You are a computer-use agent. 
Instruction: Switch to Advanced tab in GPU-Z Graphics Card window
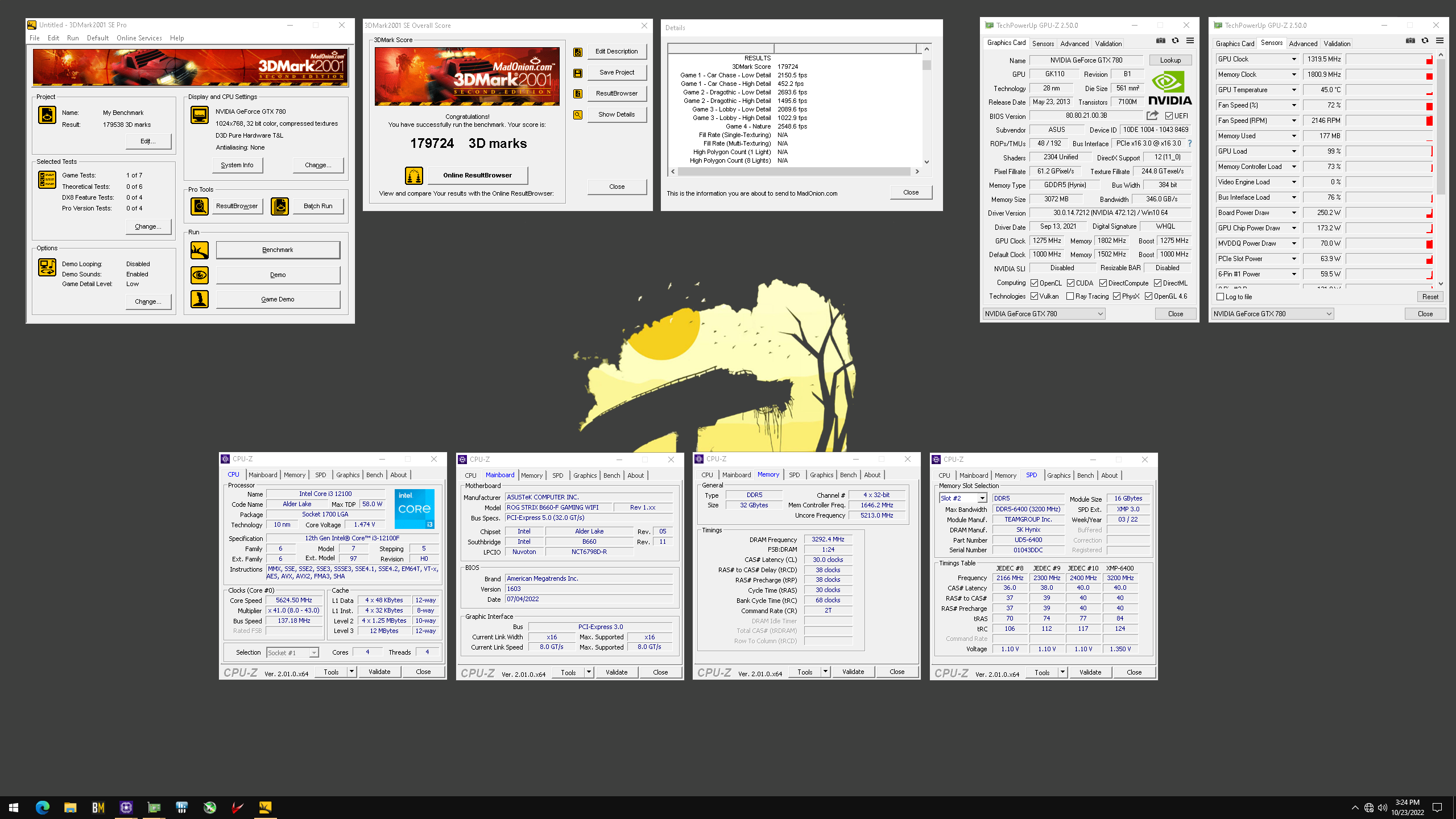coord(1074,43)
